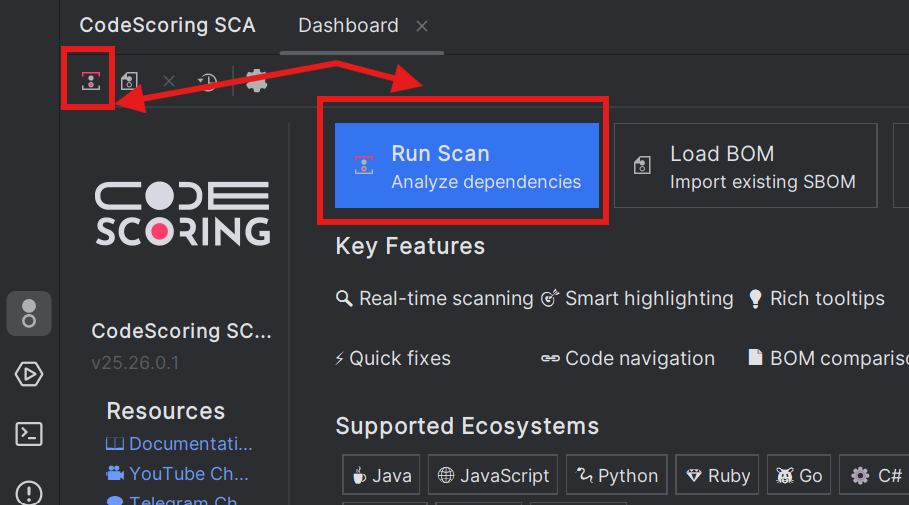Switch to the Dashboard tab
This screenshot has width=909, height=505.
point(348,26)
